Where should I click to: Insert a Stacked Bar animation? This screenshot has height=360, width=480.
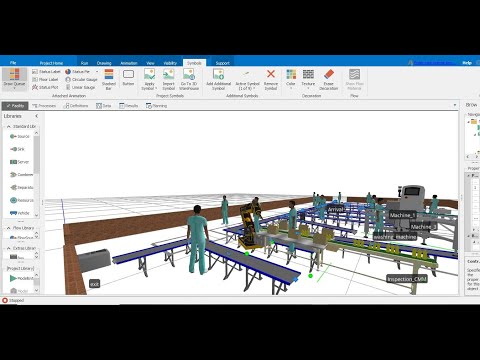(109, 79)
